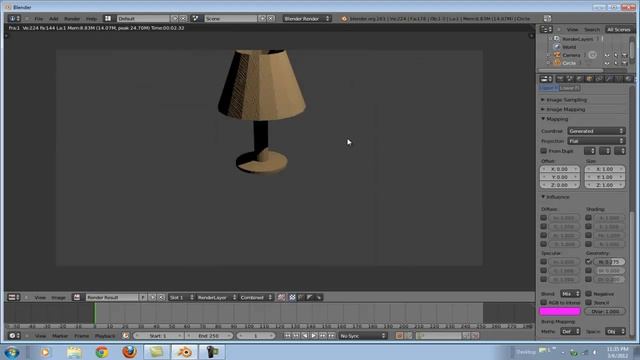Screen dimensions: 640x360
Task: Expand the Camera tree item
Action: [549, 55]
